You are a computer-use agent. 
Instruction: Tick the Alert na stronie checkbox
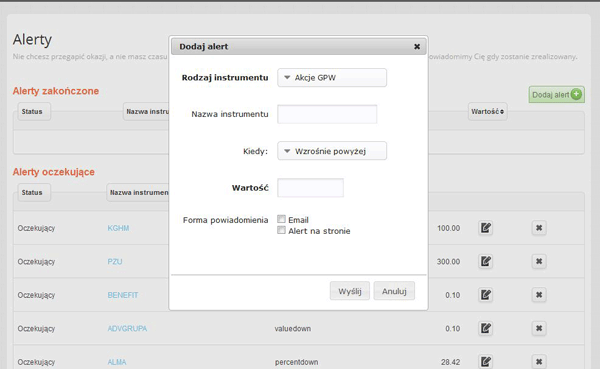pos(281,230)
